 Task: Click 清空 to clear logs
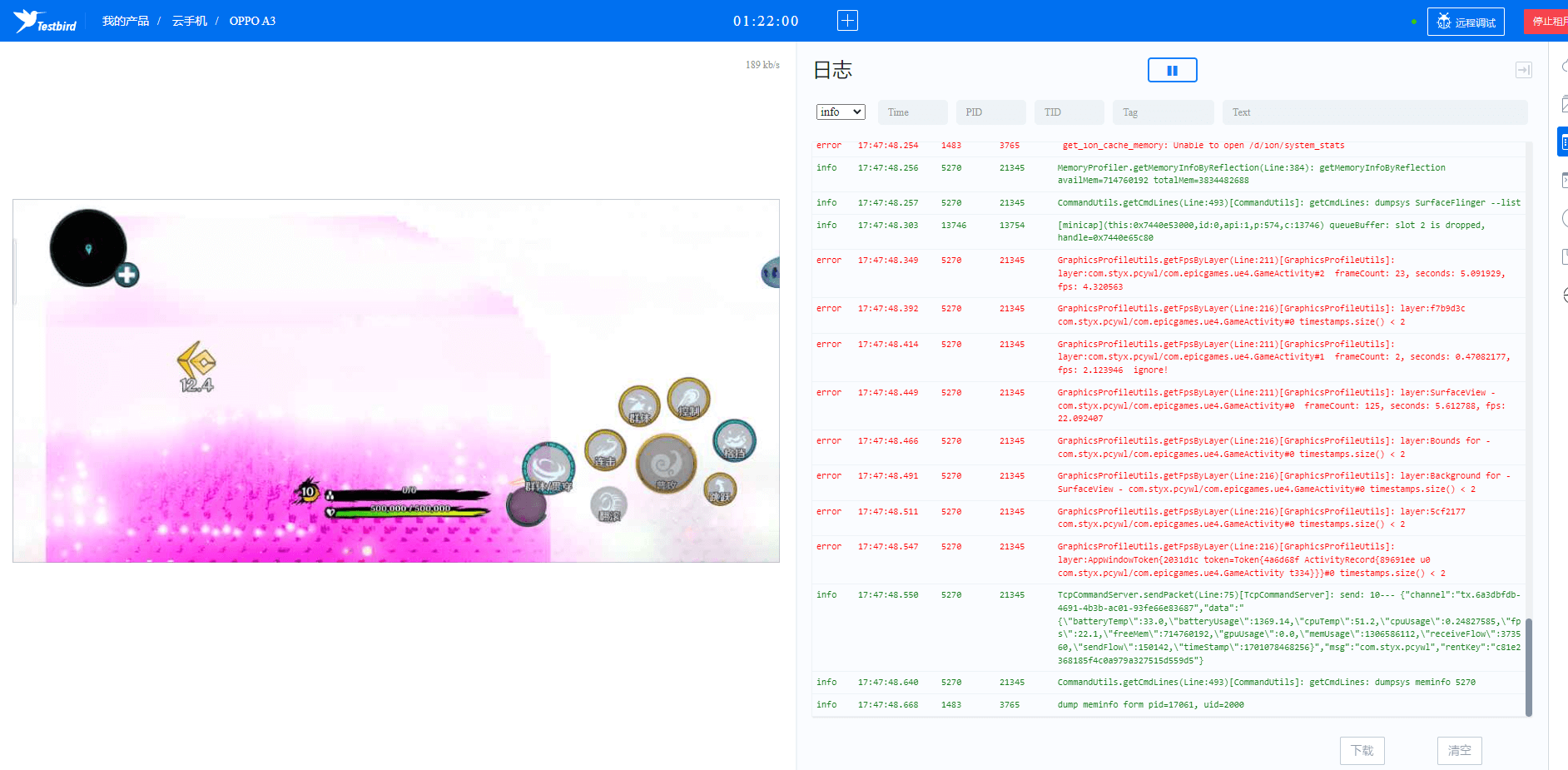tap(1459, 750)
